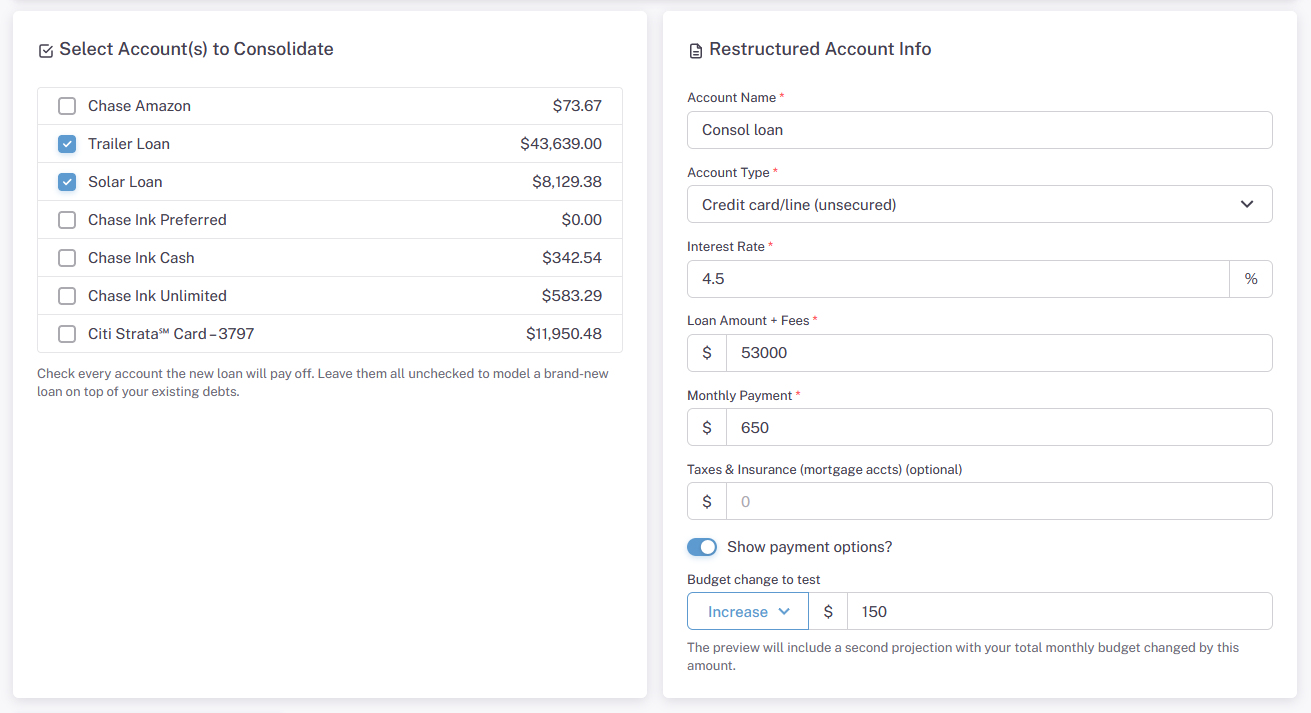Image resolution: width=1311 pixels, height=713 pixels.
Task: Click the Chase Ink Preferred label
Action: [x=157, y=220]
